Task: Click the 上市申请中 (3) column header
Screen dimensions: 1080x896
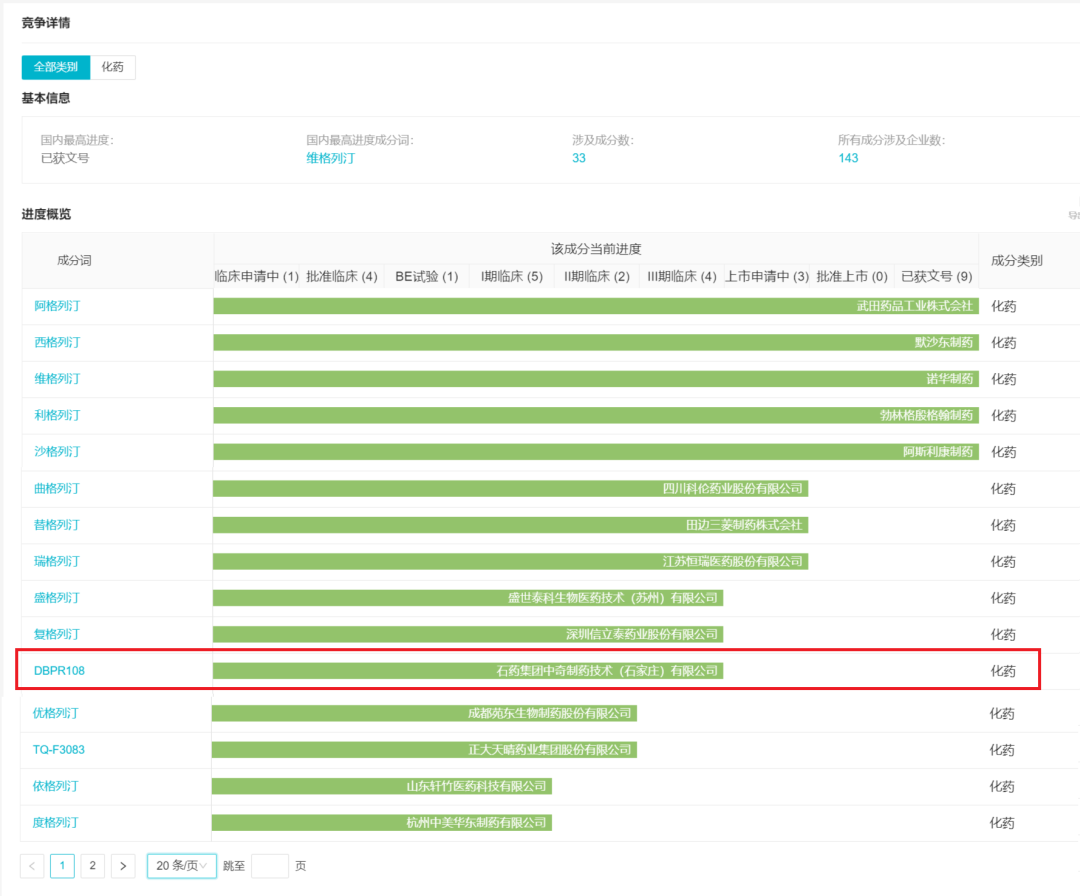Action: click(767, 277)
